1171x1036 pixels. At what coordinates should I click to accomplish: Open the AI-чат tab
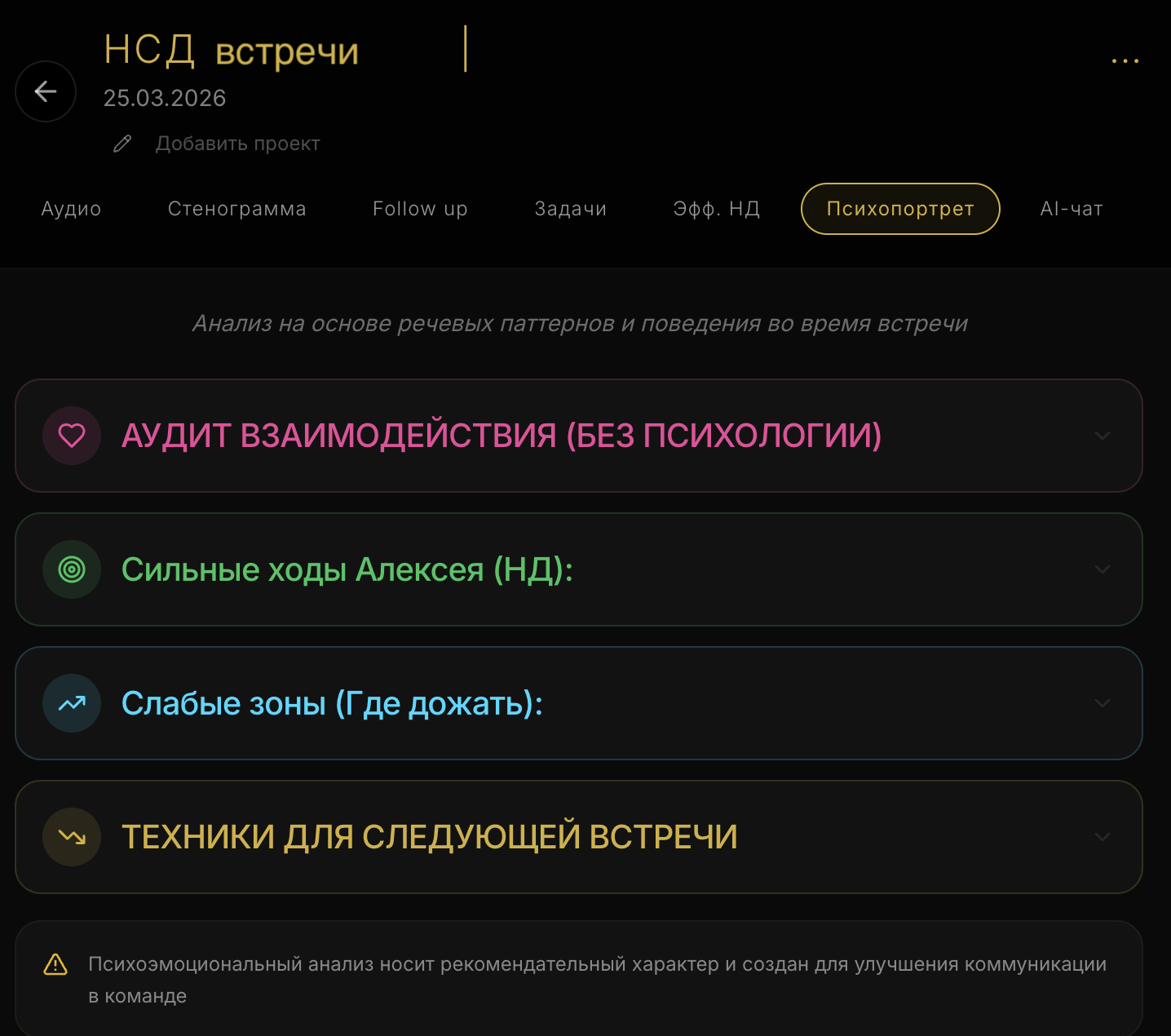point(1071,209)
